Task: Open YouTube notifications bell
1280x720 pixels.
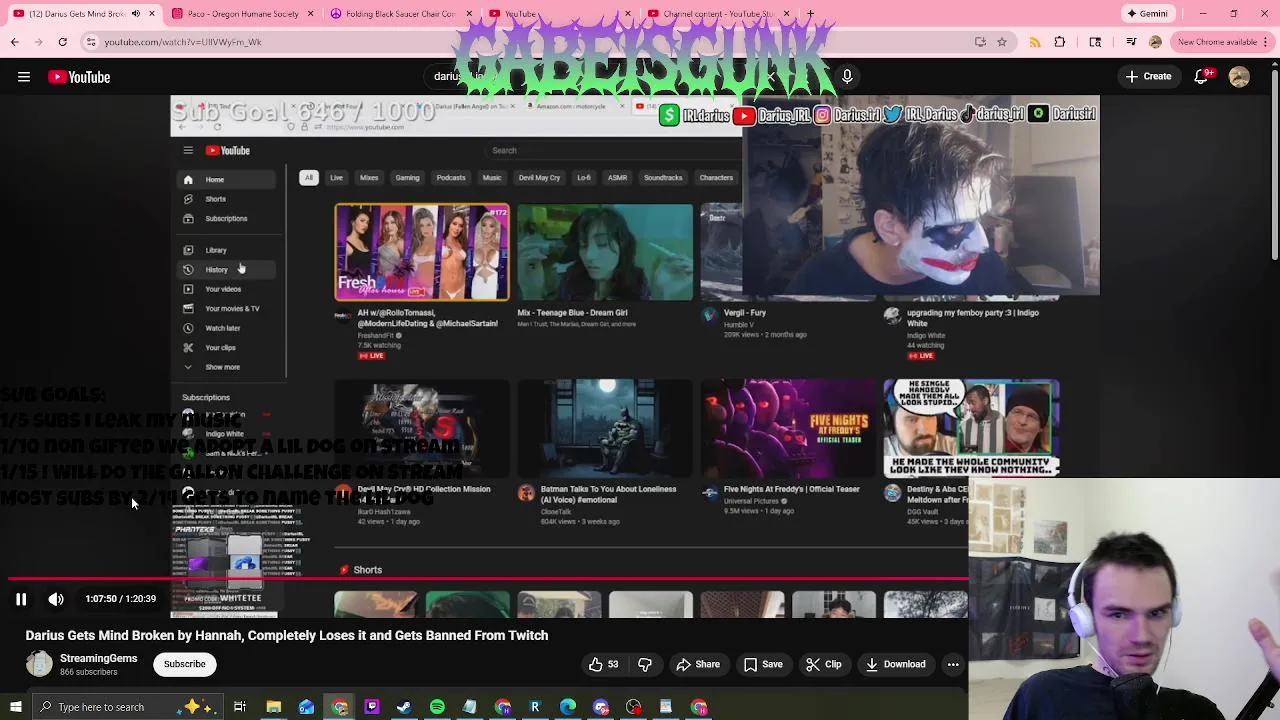Action: click(x=1203, y=76)
